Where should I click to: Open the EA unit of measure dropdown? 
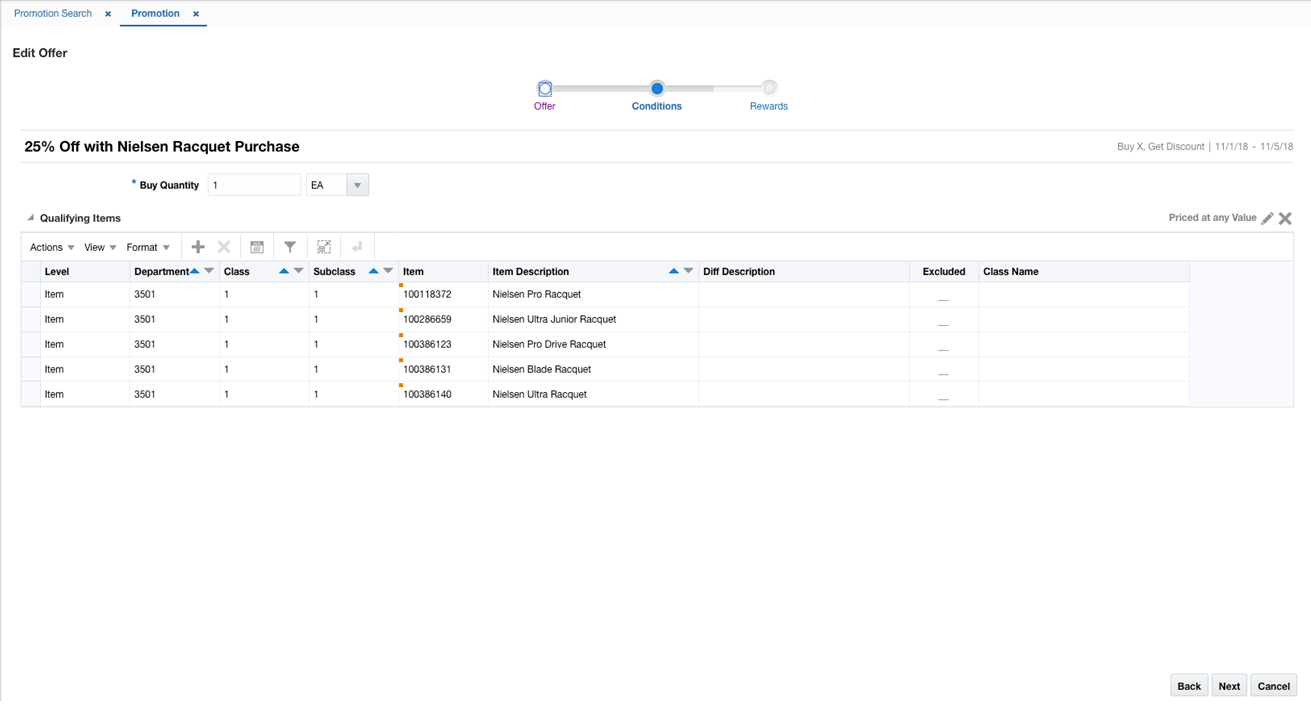[x=357, y=185]
